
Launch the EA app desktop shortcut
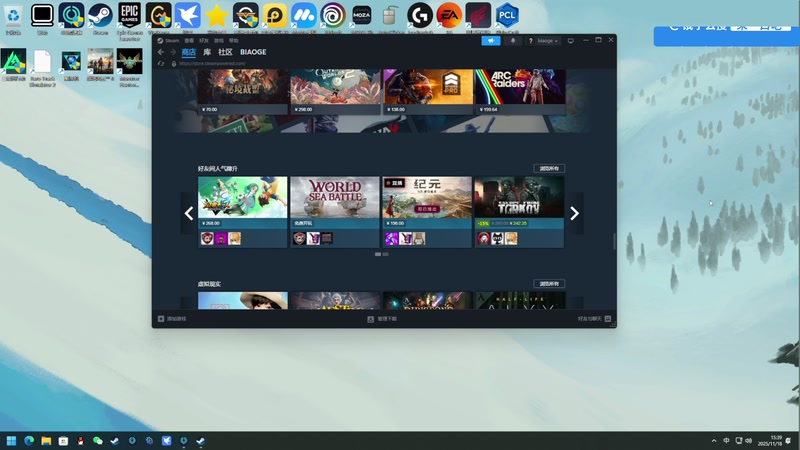coord(449,19)
